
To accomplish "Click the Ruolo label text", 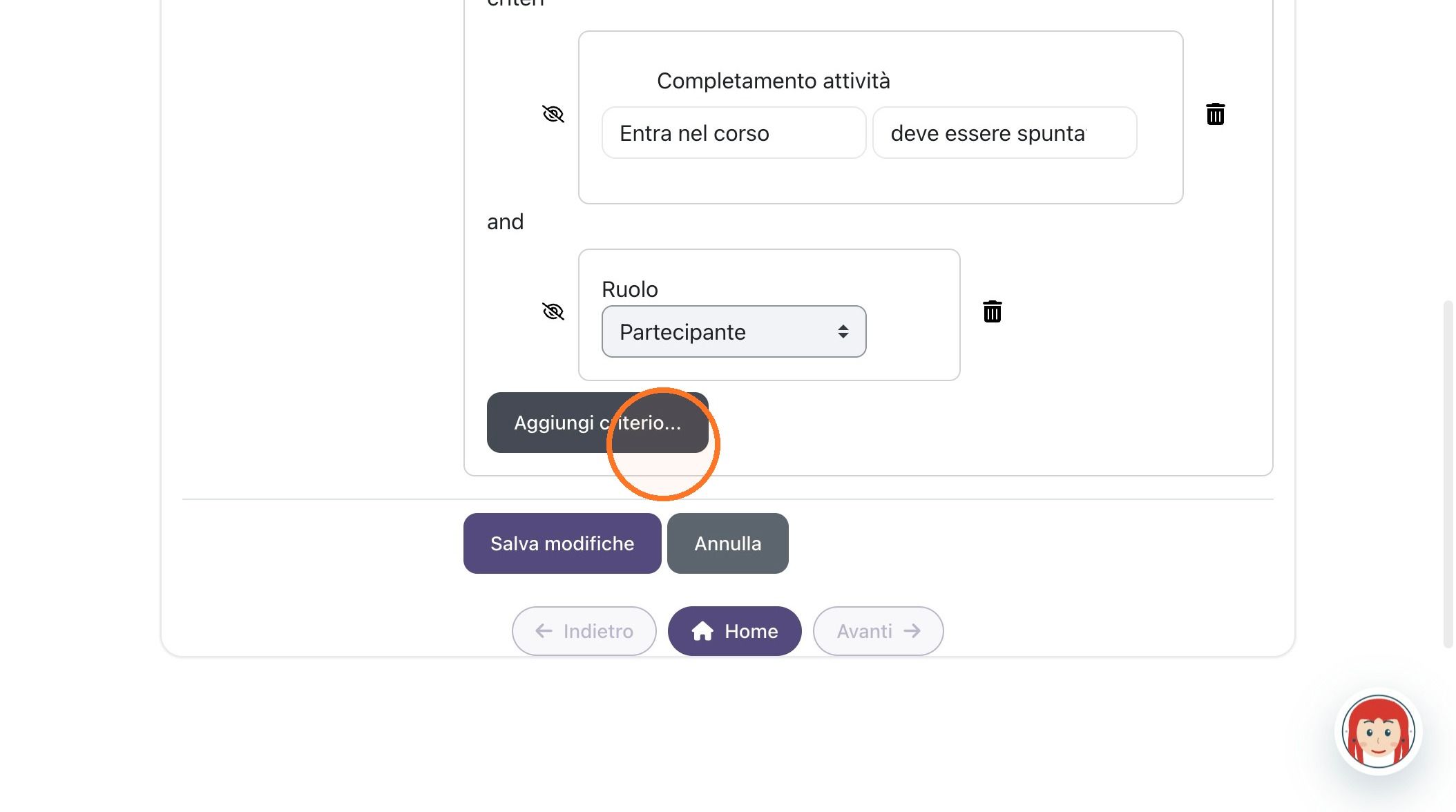I will [630, 289].
